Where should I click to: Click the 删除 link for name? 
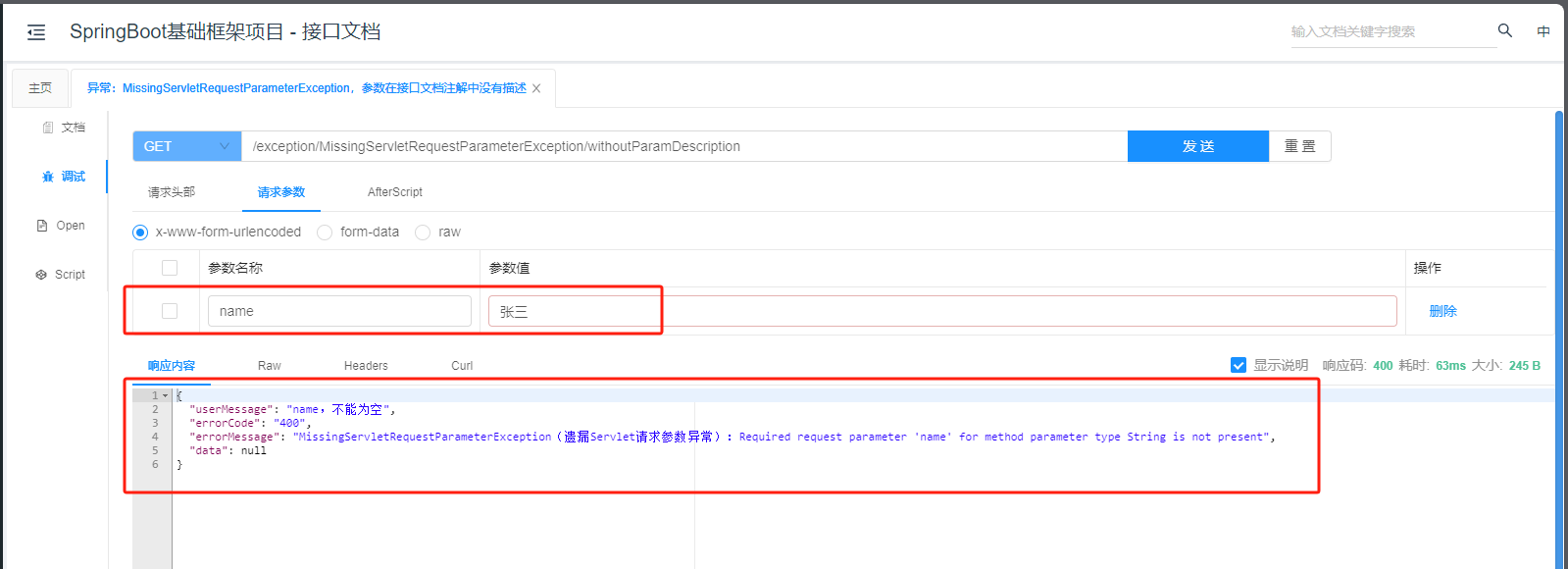click(1443, 311)
